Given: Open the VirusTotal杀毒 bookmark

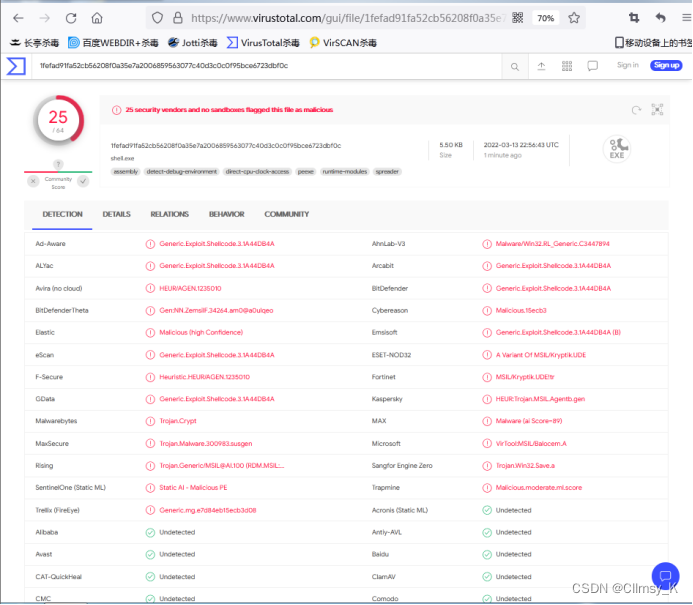Looking at the screenshot, I should coord(263,43).
